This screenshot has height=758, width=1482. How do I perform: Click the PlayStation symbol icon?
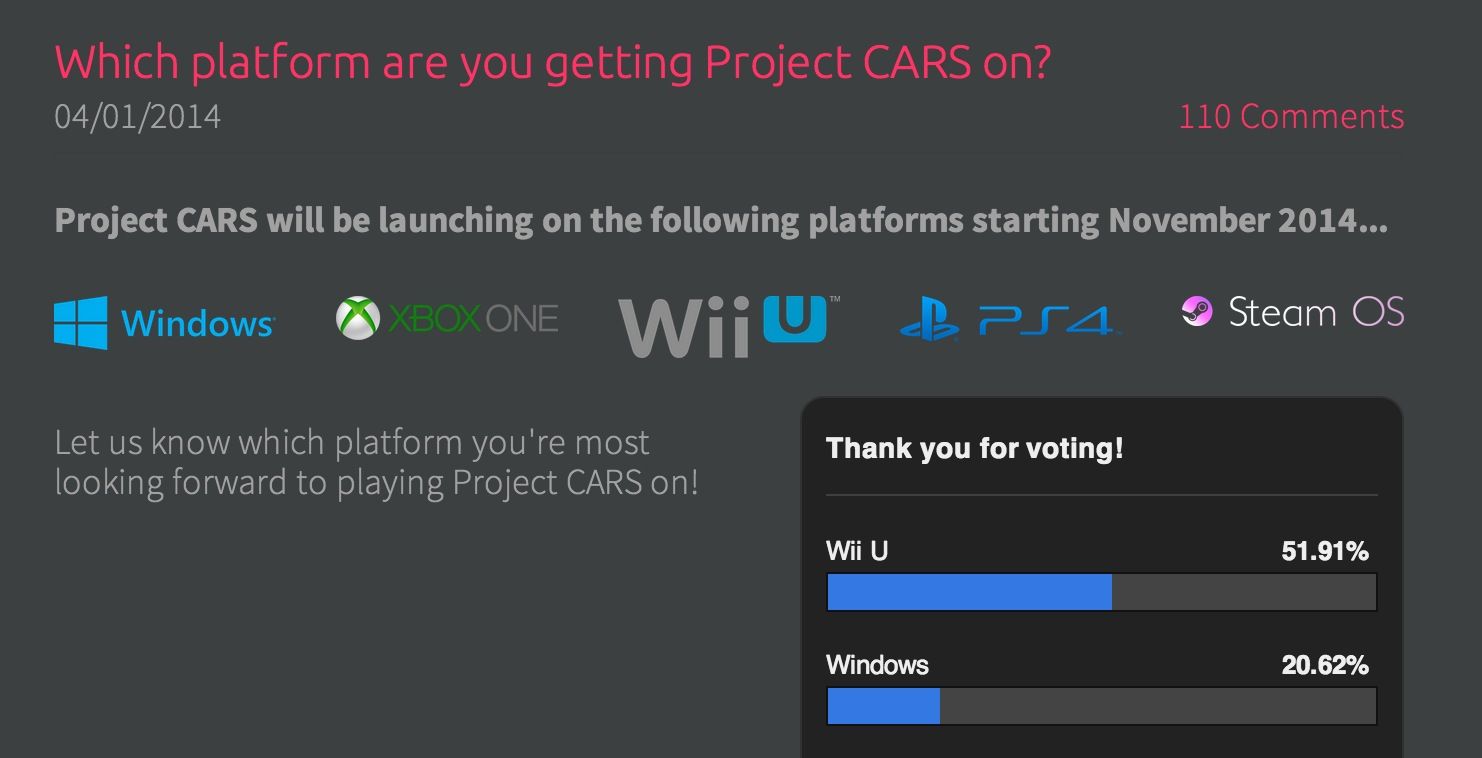click(929, 319)
